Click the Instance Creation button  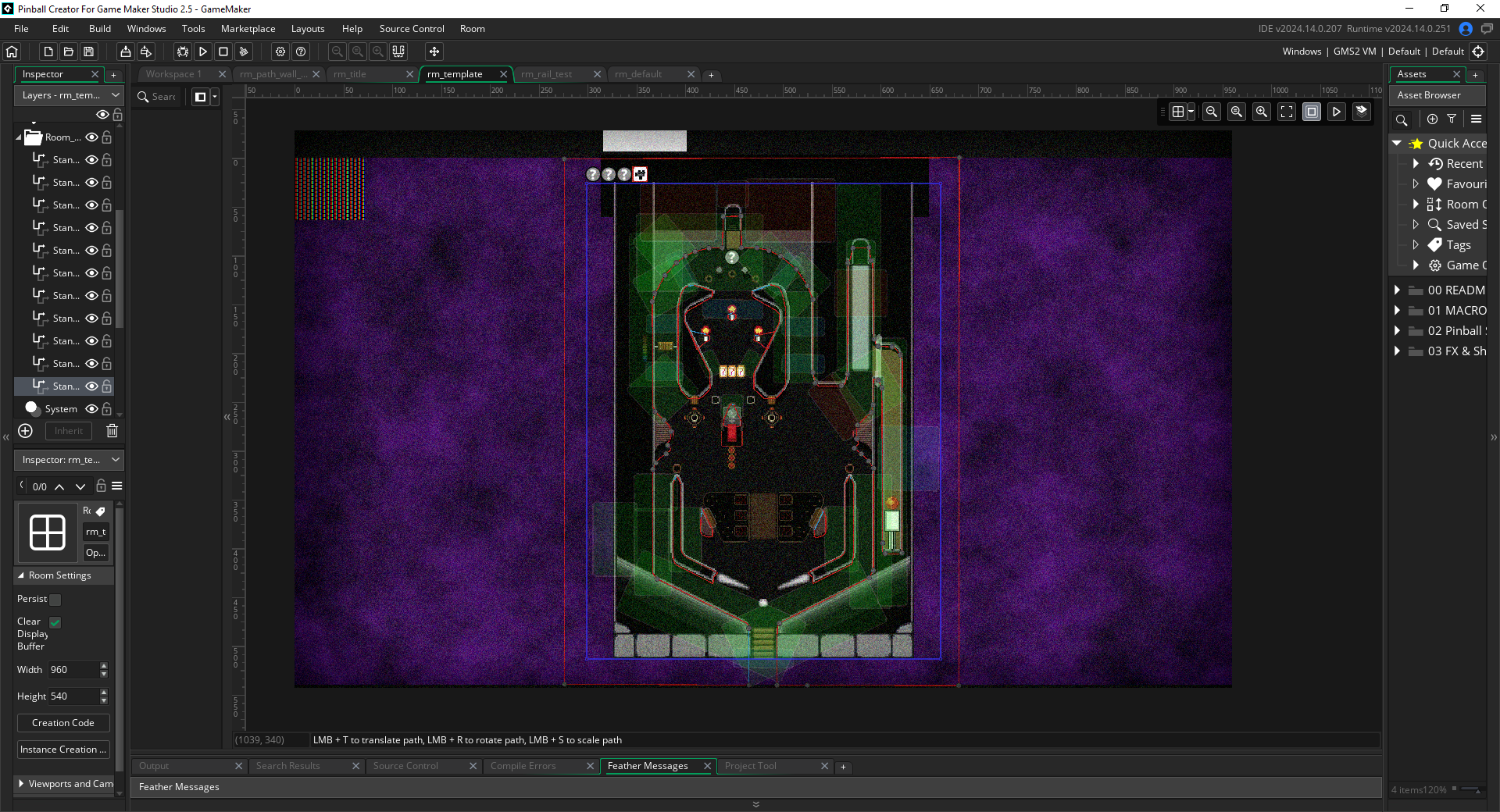coord(63,750)
